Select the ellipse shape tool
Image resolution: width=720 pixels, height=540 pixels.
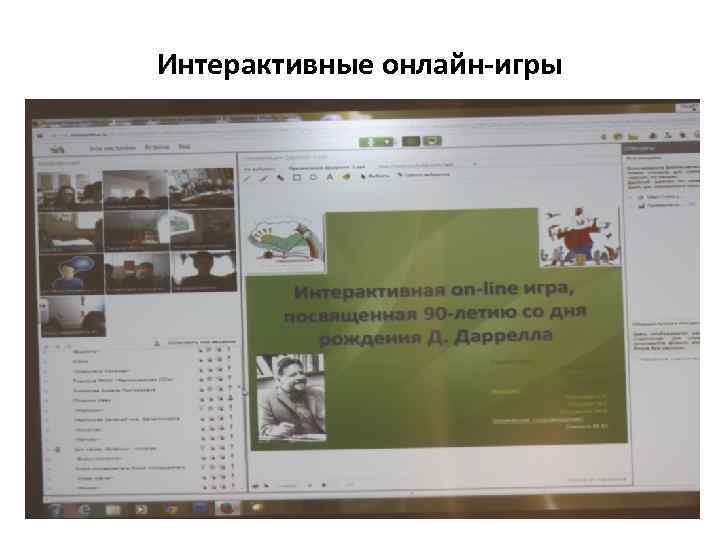[x=313, y=177]
